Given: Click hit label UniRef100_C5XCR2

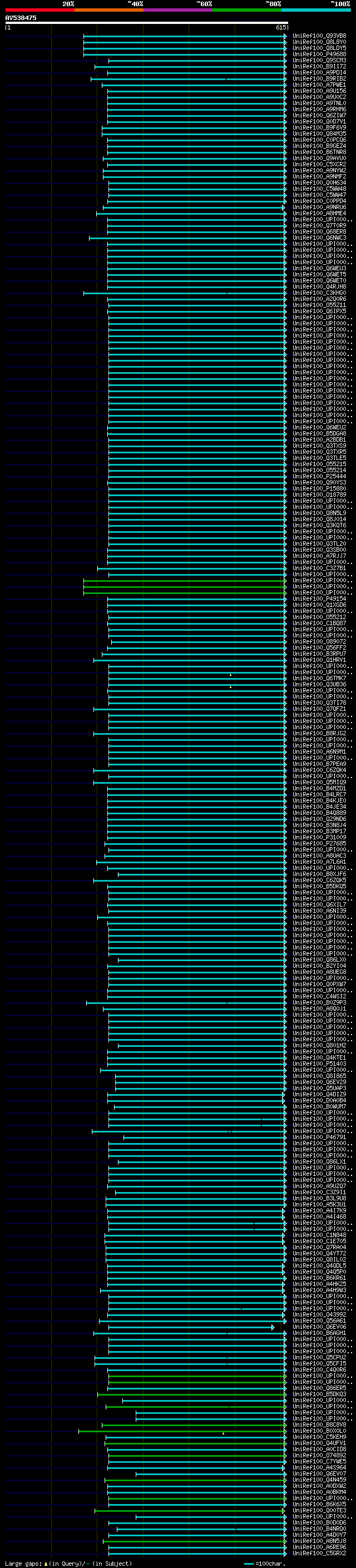Looking at the screenshot, I should point(319,164).
